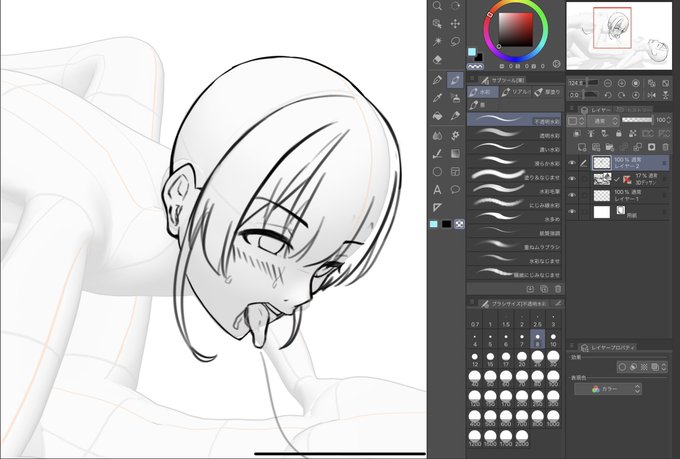
Task: Switch to the リアル sub tool group tab
Action: pos(515,92)
